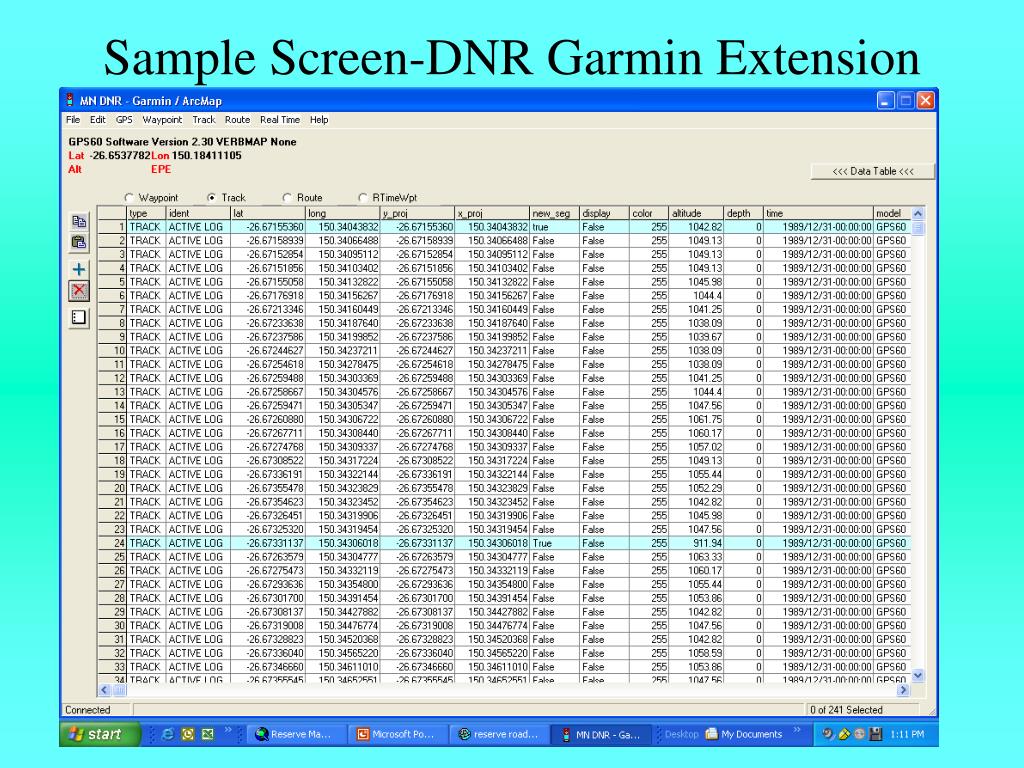The width and height of the screenshot is (1024, 768).
Task: Open the Windows start menu
Action: 100,734
